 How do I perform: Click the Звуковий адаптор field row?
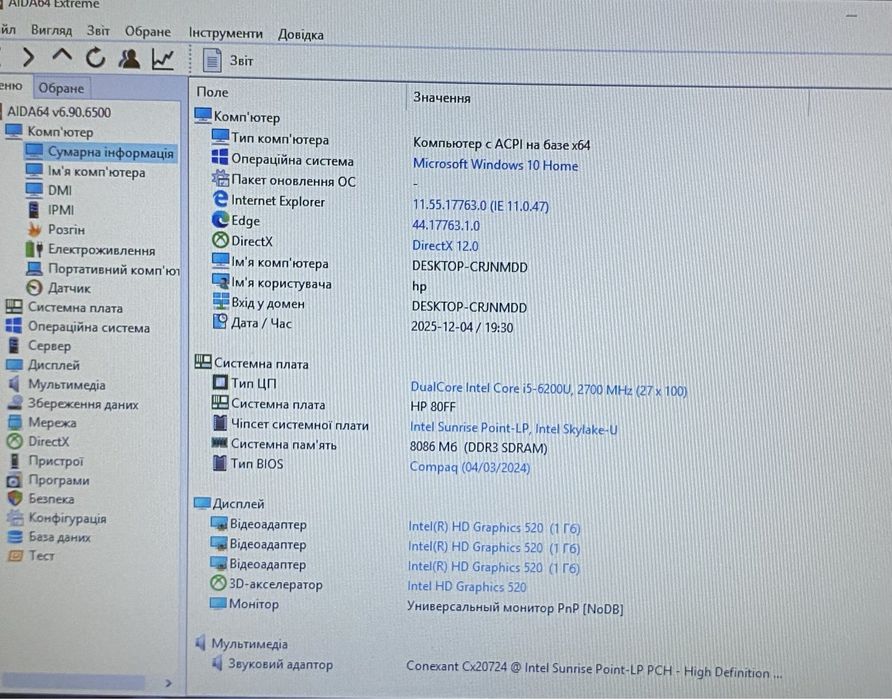tap(495, 668)
